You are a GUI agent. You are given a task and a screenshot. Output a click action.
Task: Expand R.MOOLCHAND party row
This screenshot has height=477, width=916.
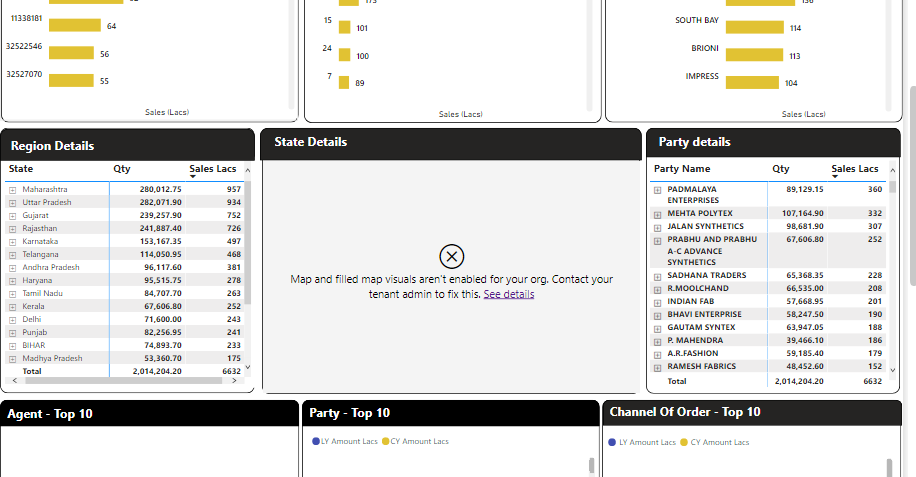(657, 289)
